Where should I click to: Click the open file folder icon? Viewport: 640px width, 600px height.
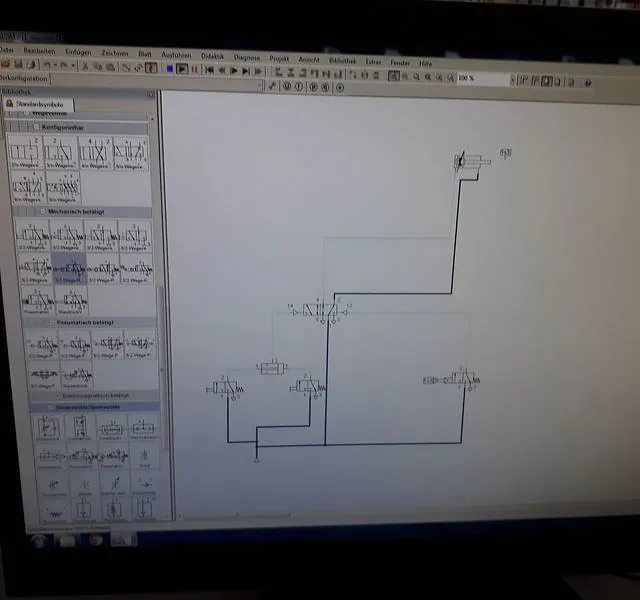5,63
